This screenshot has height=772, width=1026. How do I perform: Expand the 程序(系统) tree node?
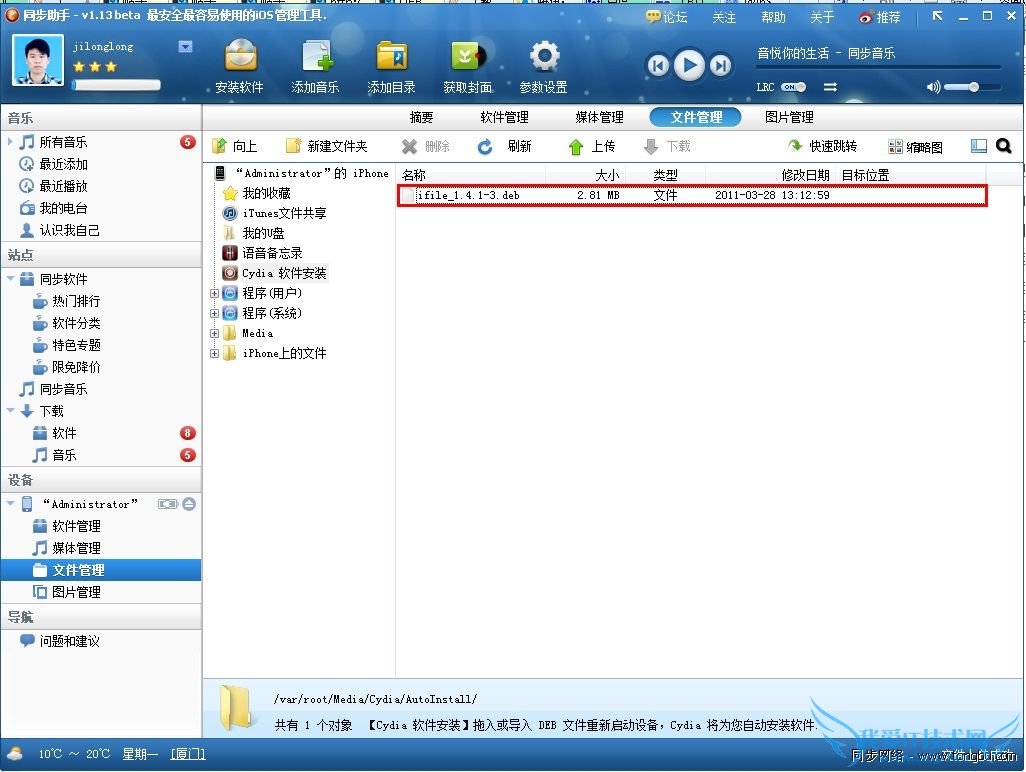pos(214,313)
